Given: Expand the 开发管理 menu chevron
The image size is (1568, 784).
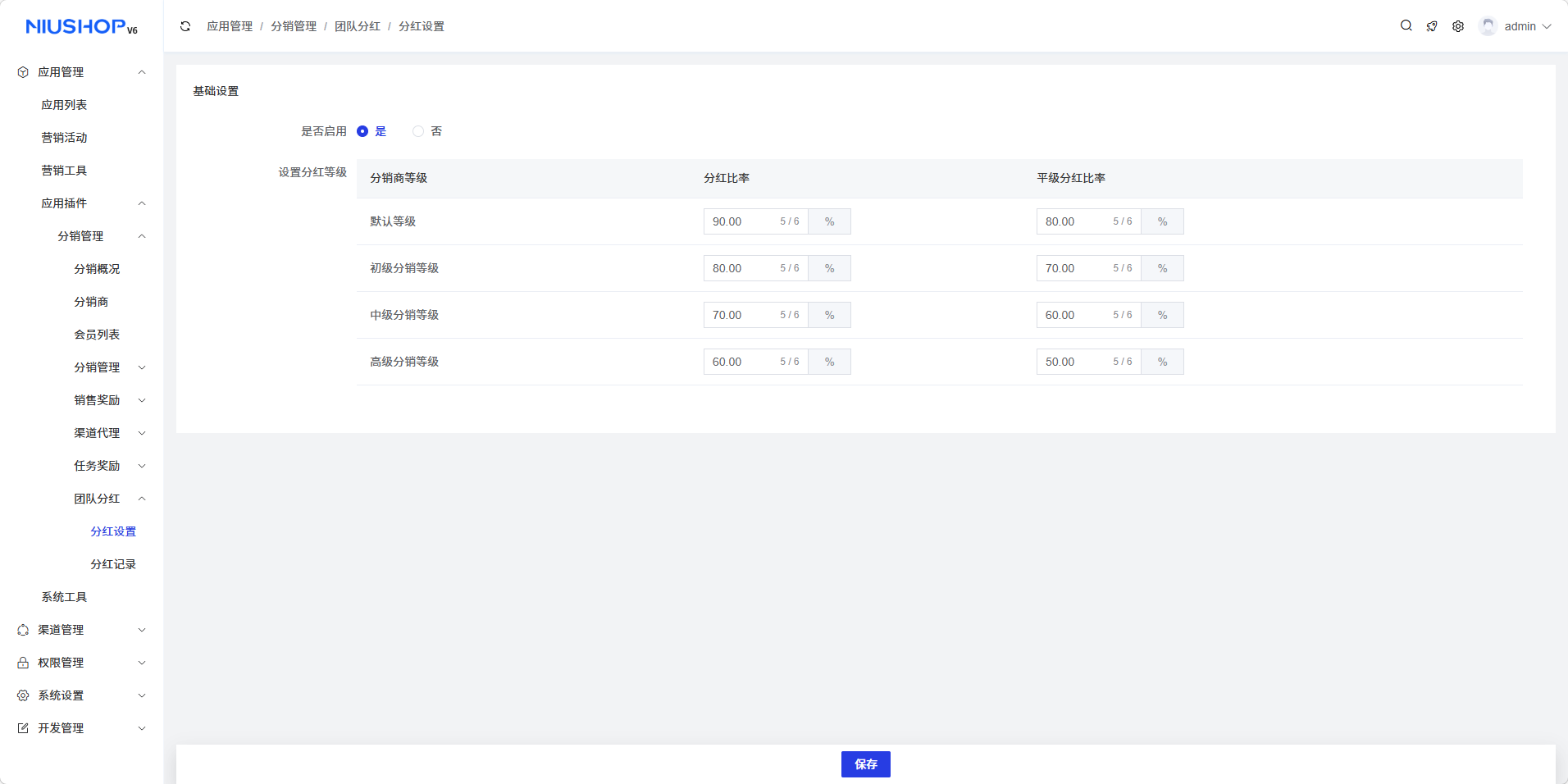Looking at the screenshot, I should click(x=142, y=728).
